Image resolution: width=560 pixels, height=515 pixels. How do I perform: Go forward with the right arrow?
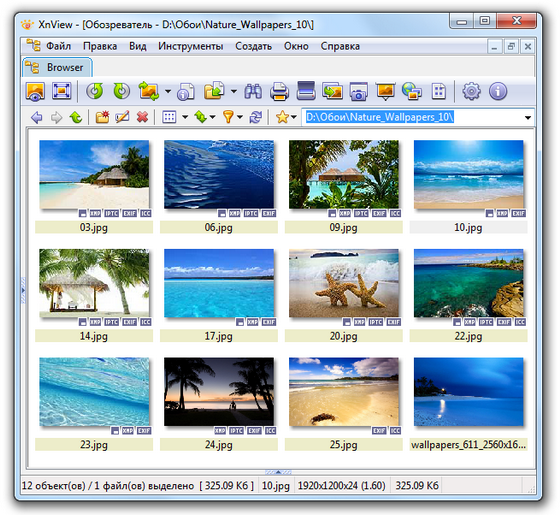point(56,117)
